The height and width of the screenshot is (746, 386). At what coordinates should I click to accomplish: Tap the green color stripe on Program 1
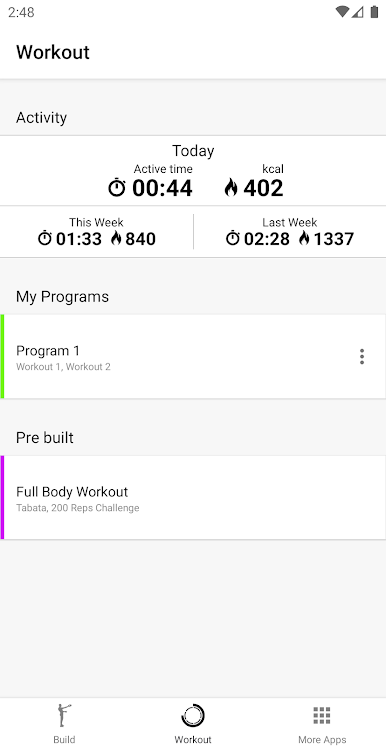click(x=2, y=356)
